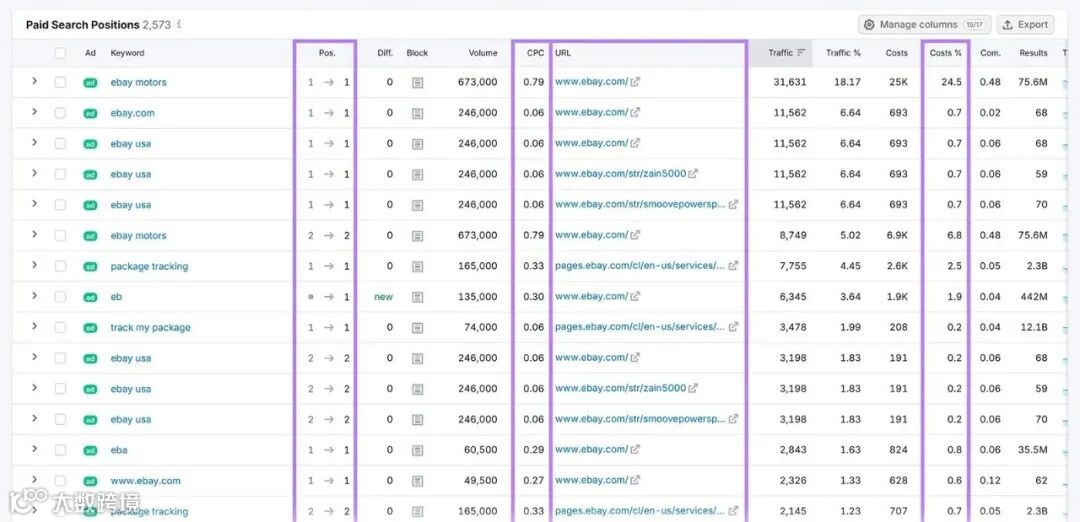1080x522 pixels.
Task: Open SERP block icon for eb row
Action: tap(417, 297)
